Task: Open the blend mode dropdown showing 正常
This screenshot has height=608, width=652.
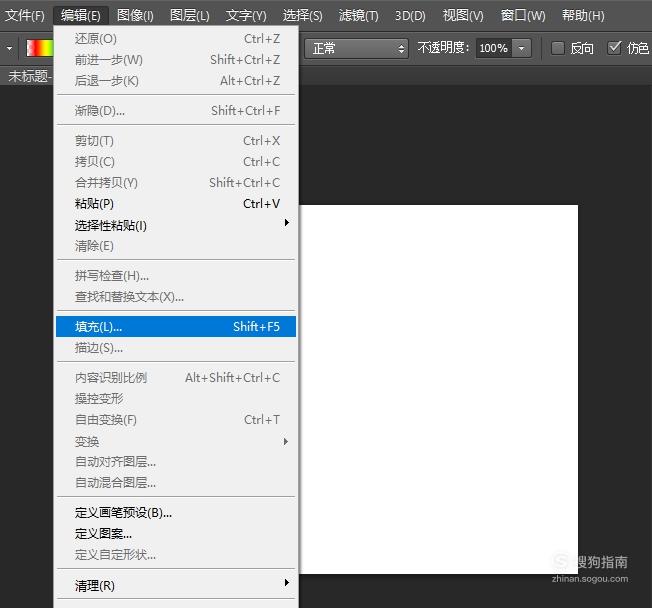Action: pos(356,49)
